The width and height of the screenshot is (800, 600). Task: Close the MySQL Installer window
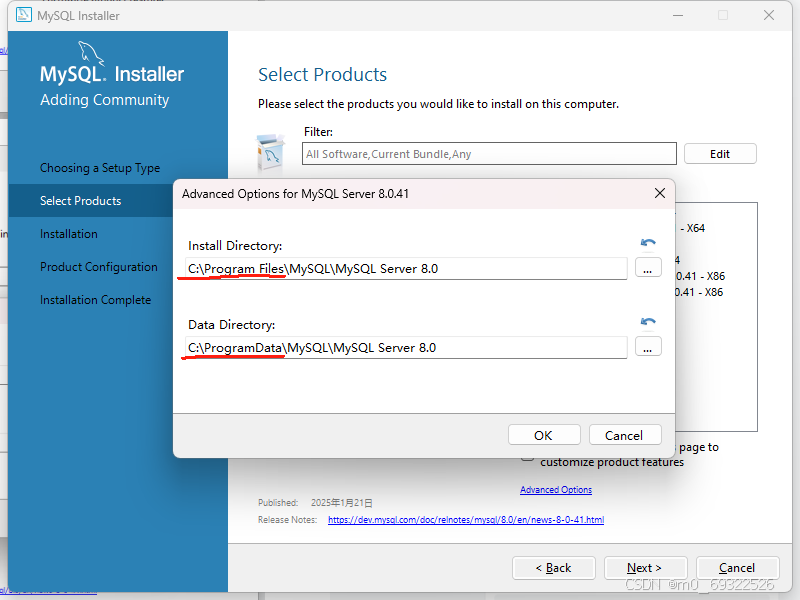(x=769, y=15)
